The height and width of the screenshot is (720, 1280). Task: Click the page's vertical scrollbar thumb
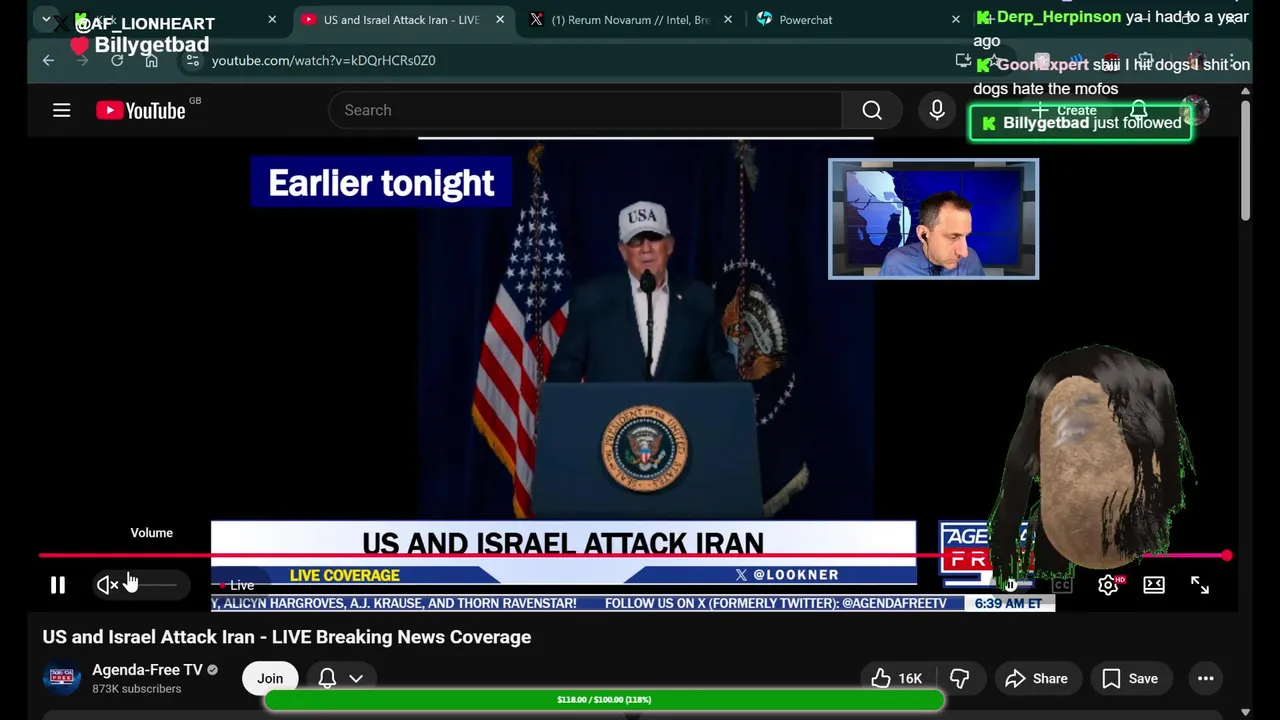[x=1245, y=160]
